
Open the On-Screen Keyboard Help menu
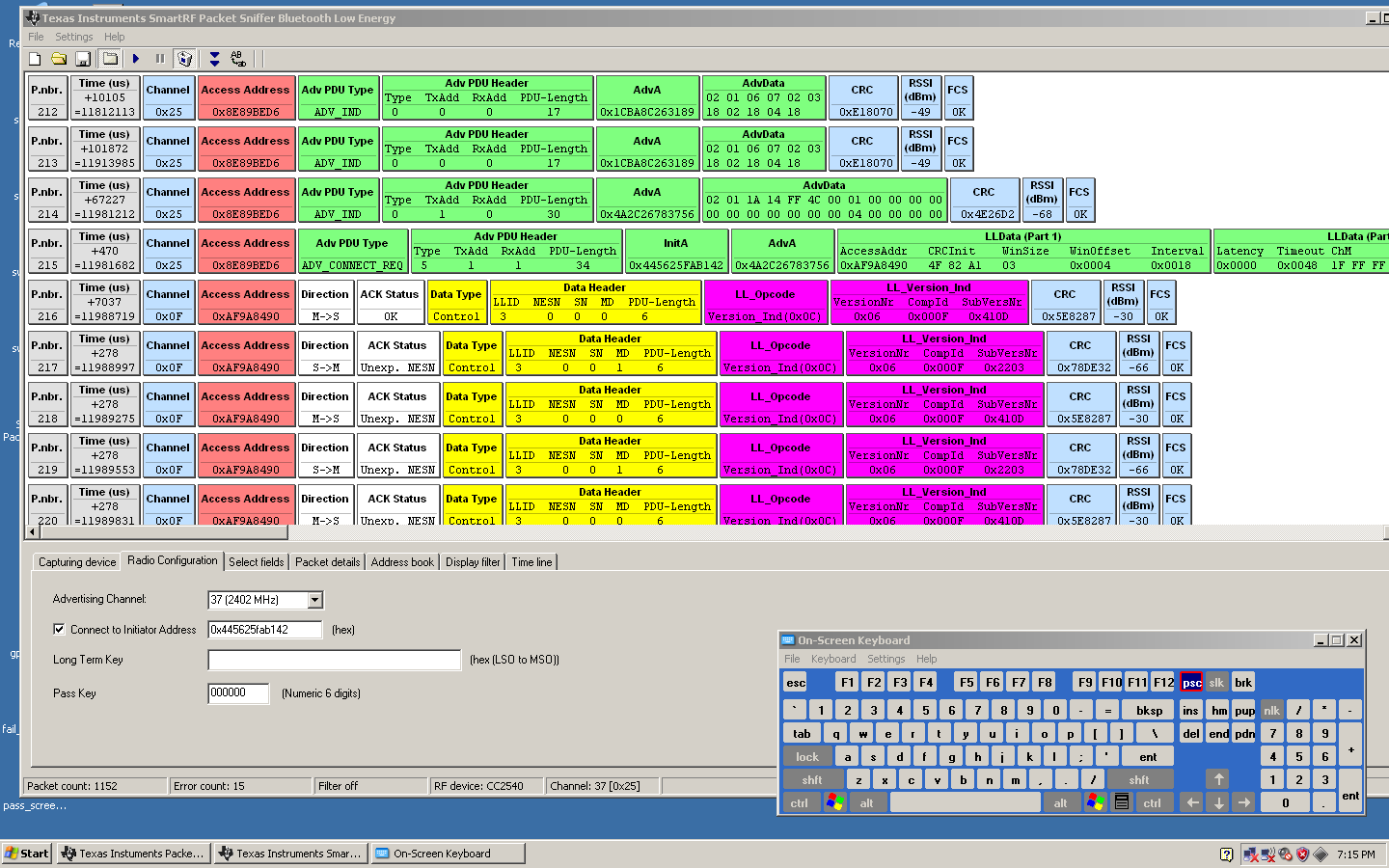(927, 659)
